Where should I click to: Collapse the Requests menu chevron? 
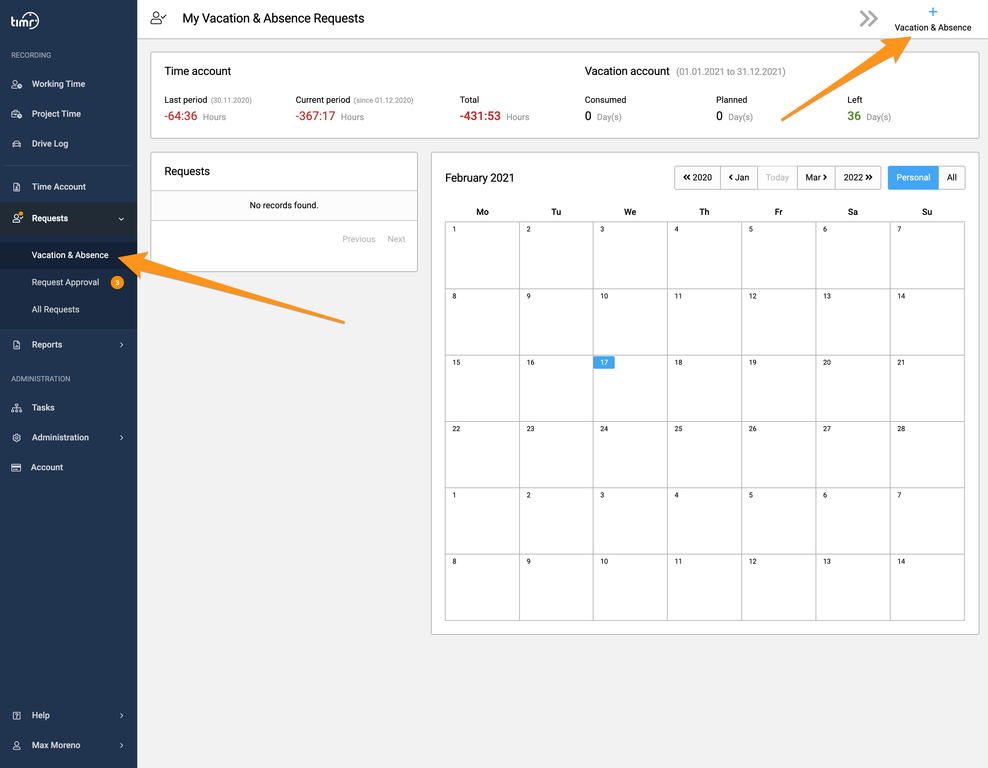[121, 219]
